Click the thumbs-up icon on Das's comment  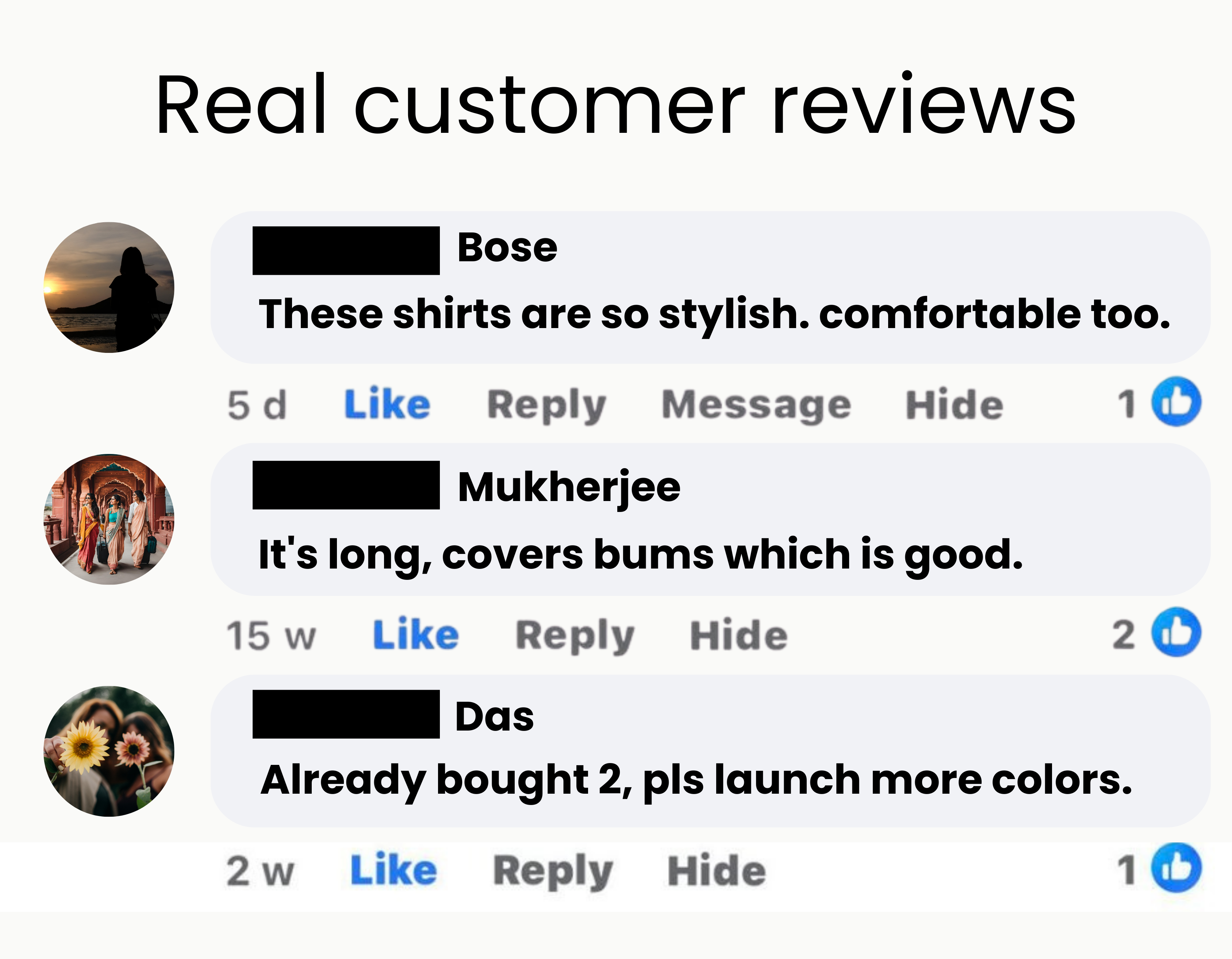coord(1176,868)
